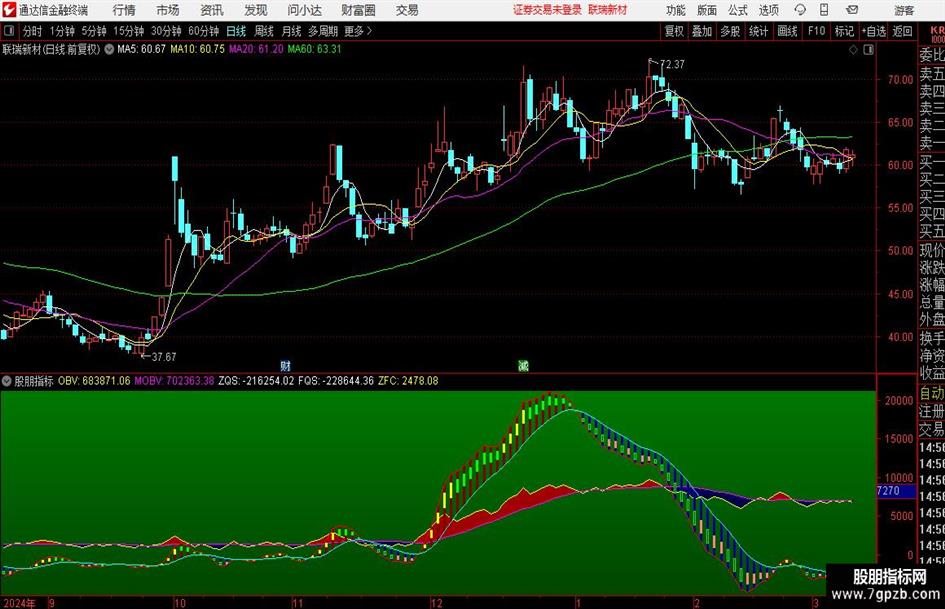Click the 财 event marker on chart
This screenshot has height=609, width=945.
click(x=286, y=365)
